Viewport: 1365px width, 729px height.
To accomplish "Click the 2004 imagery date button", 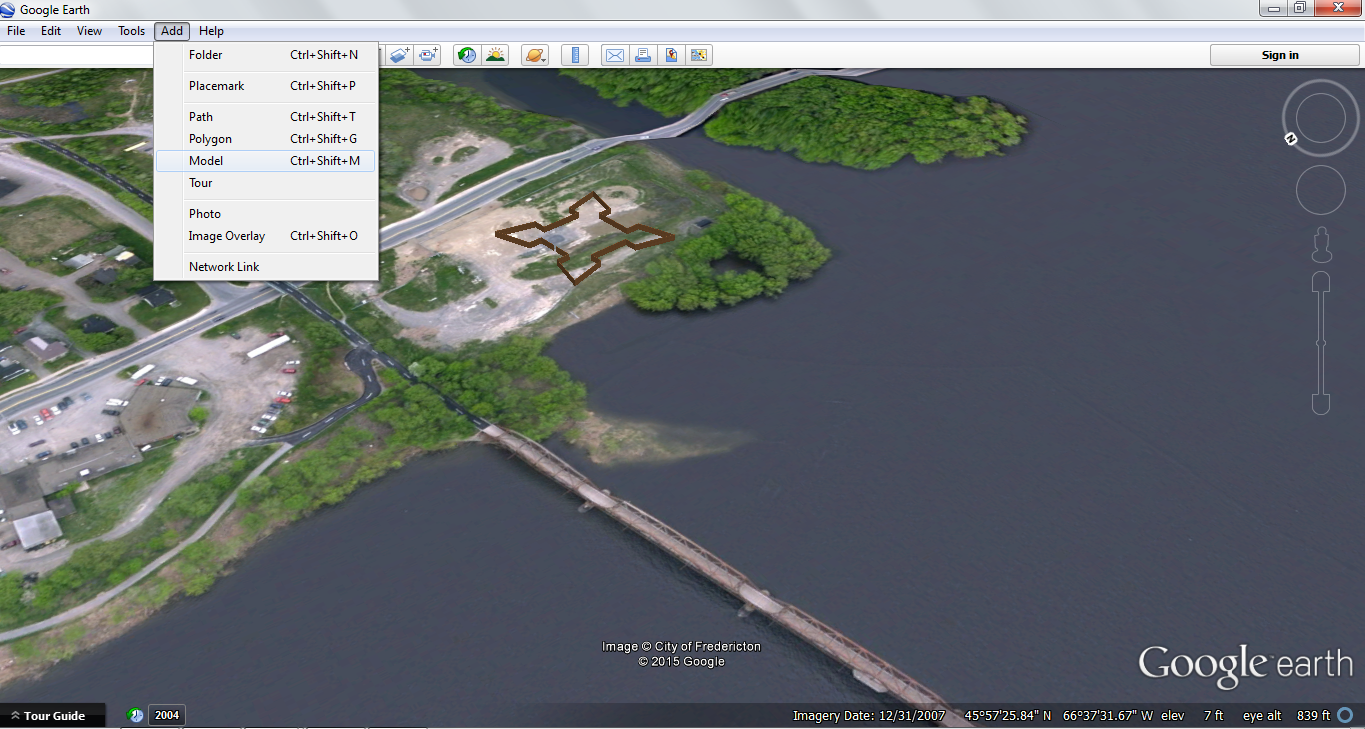I will click(166, 715).
